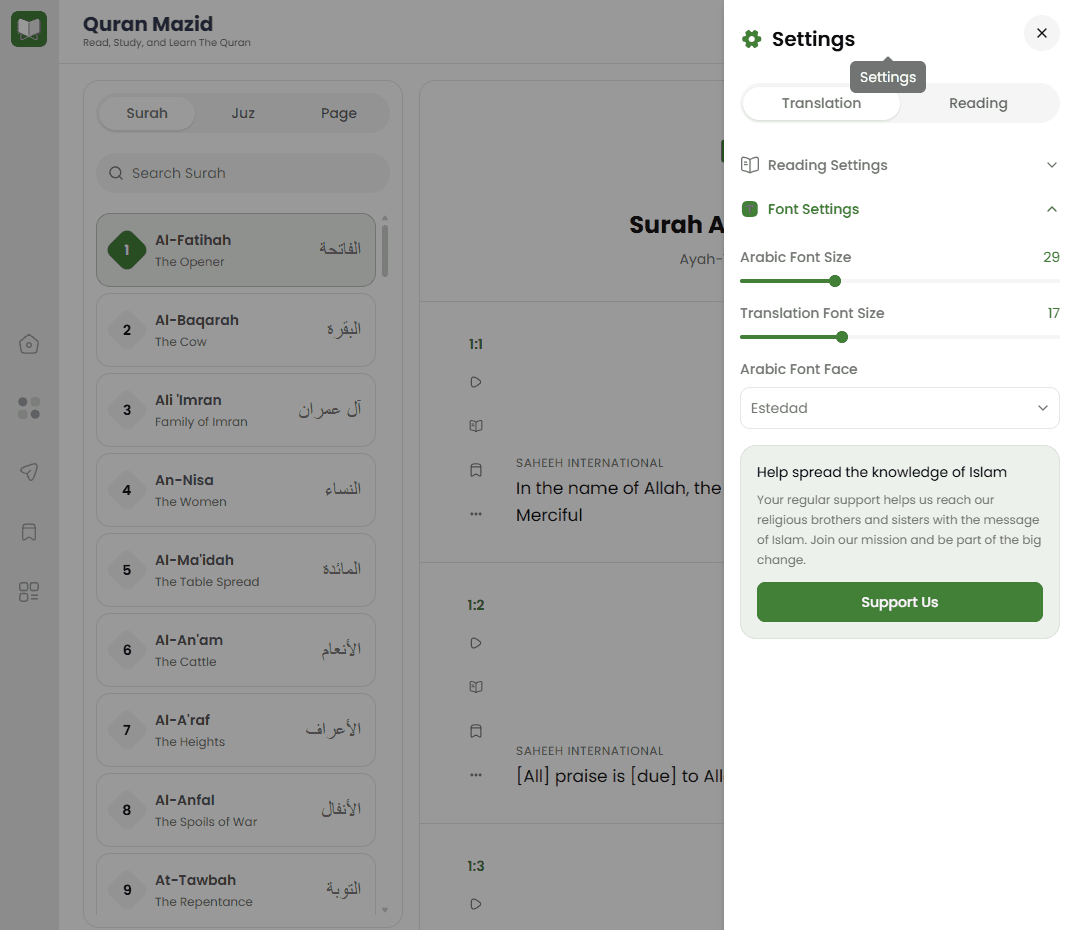Click the Quran Mazid book logo
Image resolution: width=1073 pixels, height=930 pixels.
(x=29, y=29)
